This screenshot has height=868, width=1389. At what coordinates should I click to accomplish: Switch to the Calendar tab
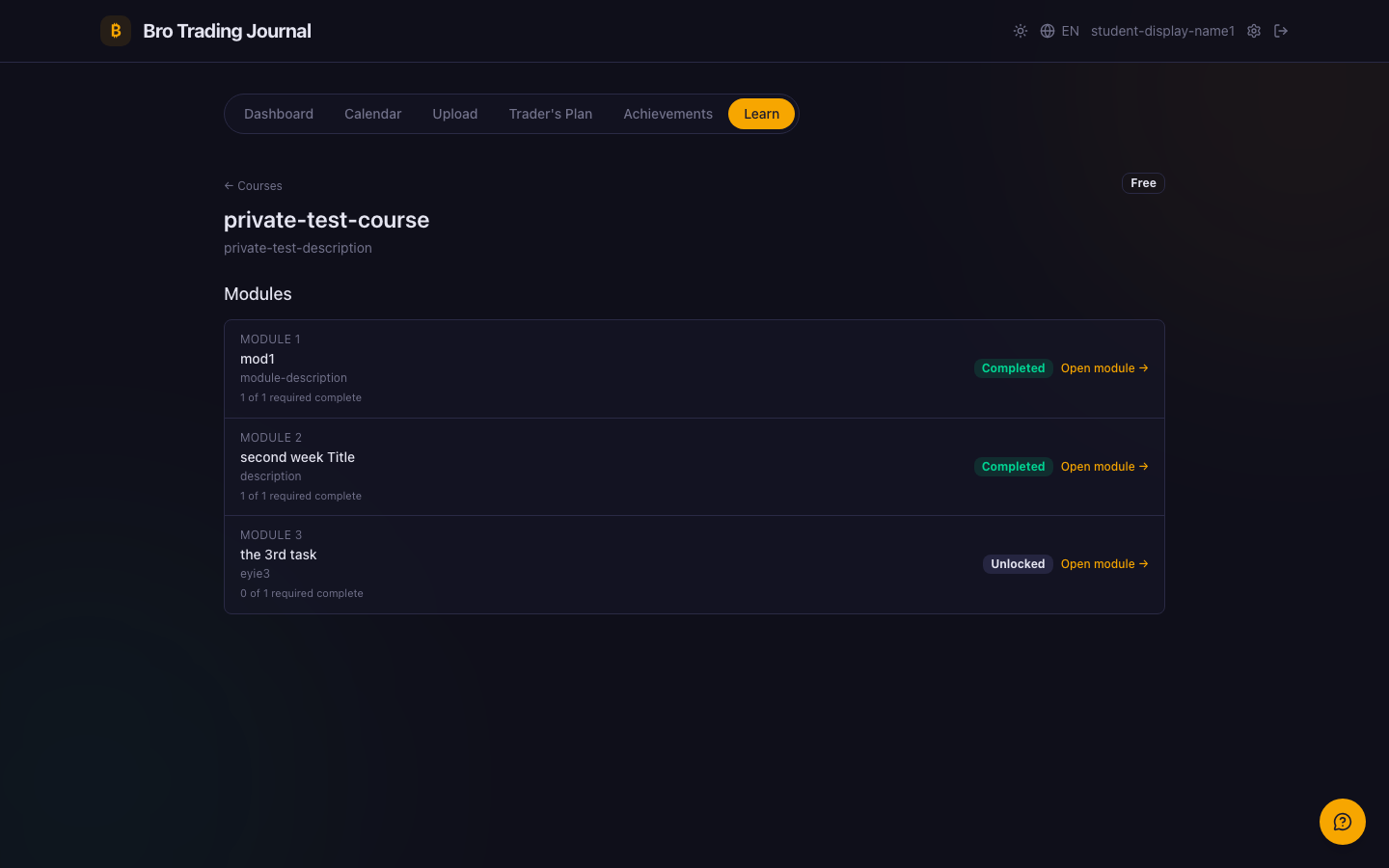(373, 114)
